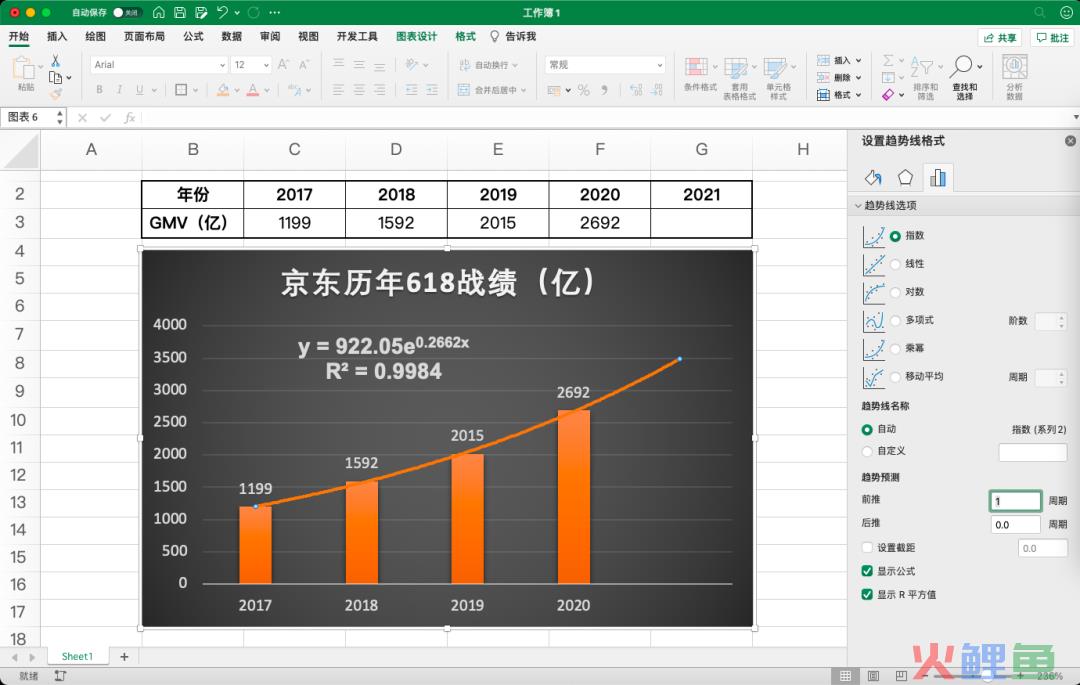Switch to the 页面布局 ribbon tab
The width and height of the screenshot is (1080, 685).
[144, 36]
